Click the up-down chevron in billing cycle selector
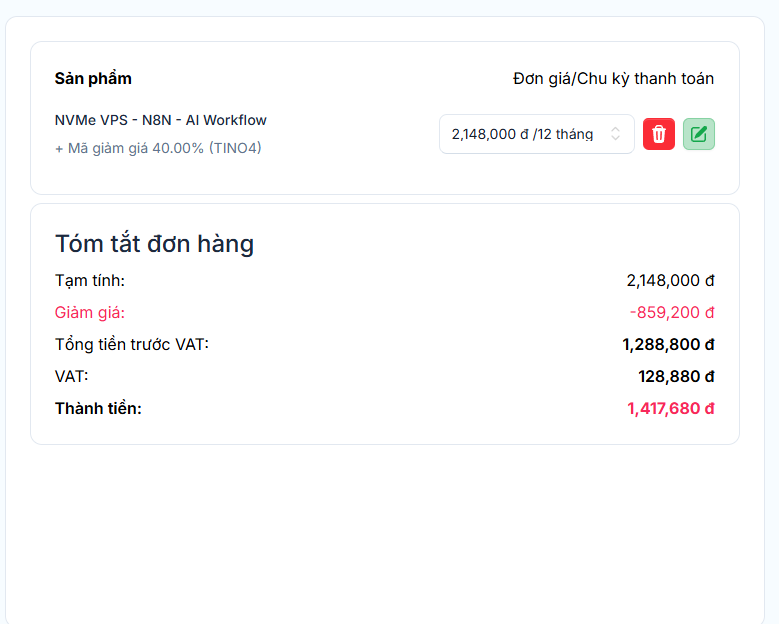 [615, 134]
